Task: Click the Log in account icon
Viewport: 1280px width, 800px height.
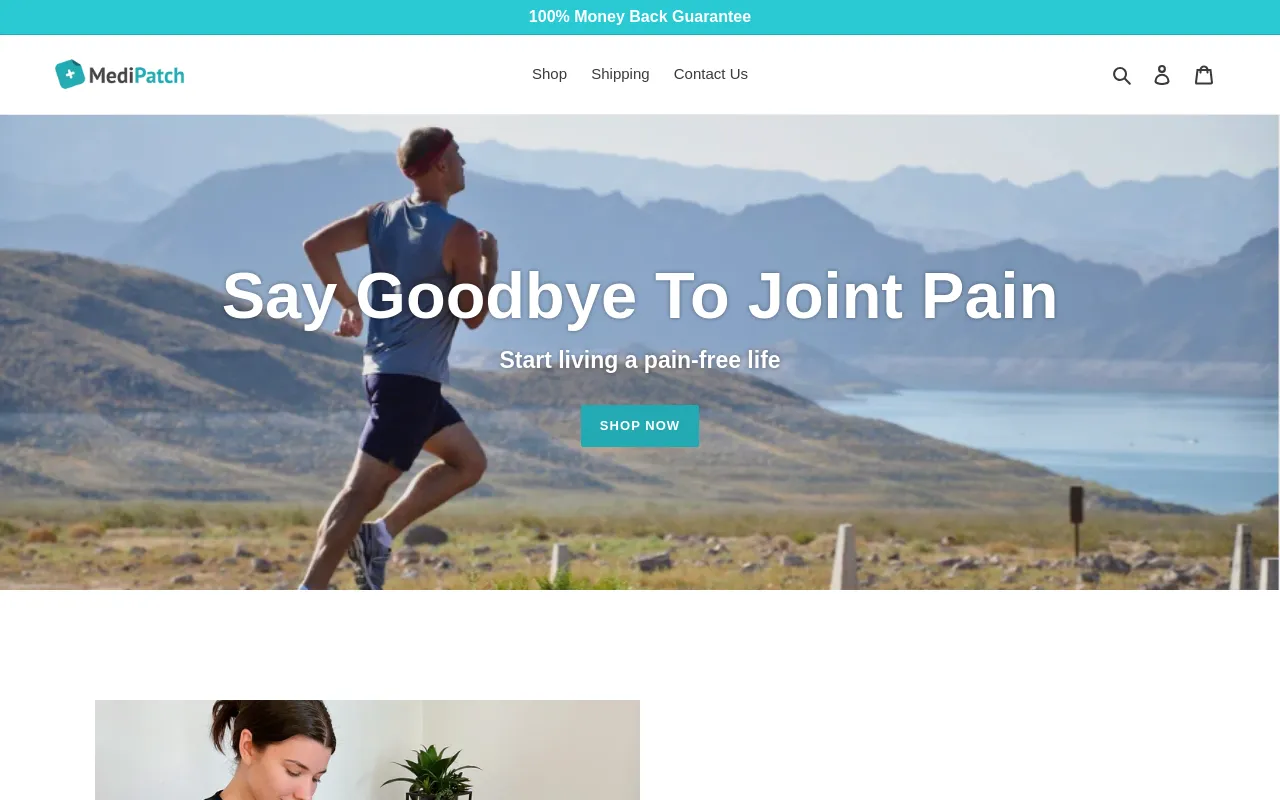Action: (1162, 75)
